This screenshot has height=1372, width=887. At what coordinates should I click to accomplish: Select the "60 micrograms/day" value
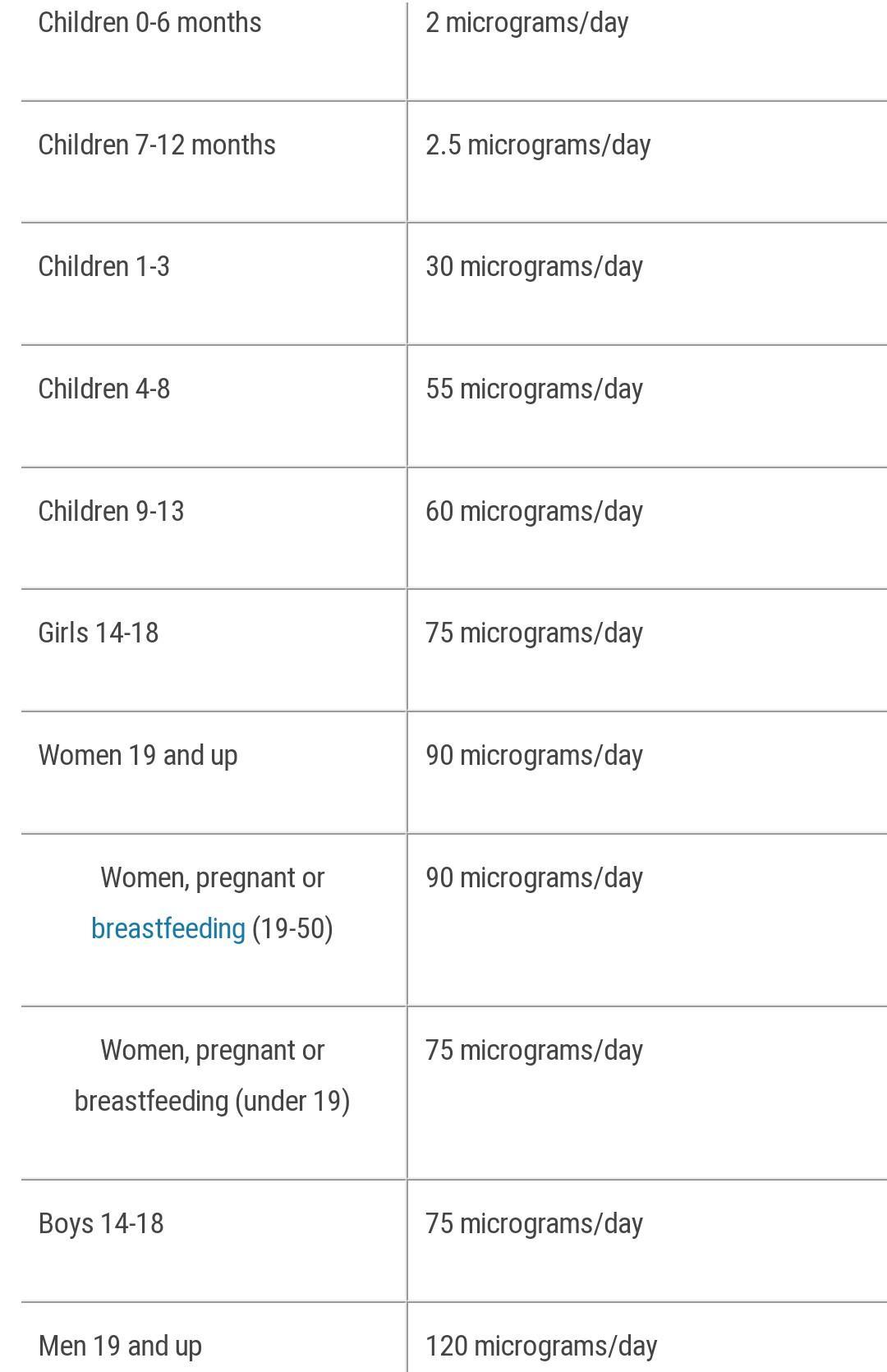click(x=534, y=511)
